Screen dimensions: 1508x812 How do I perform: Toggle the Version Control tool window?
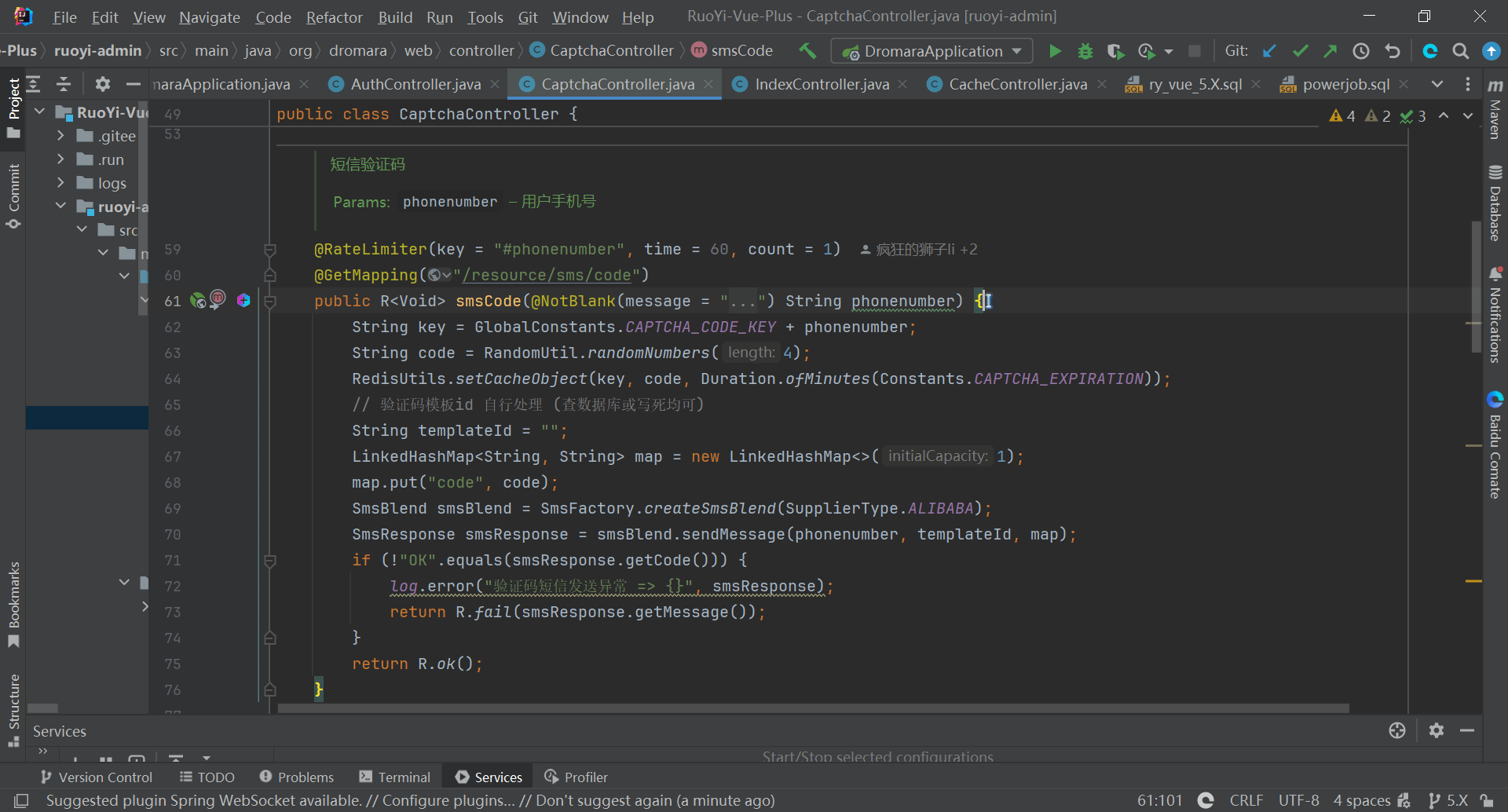coord(97,777)
